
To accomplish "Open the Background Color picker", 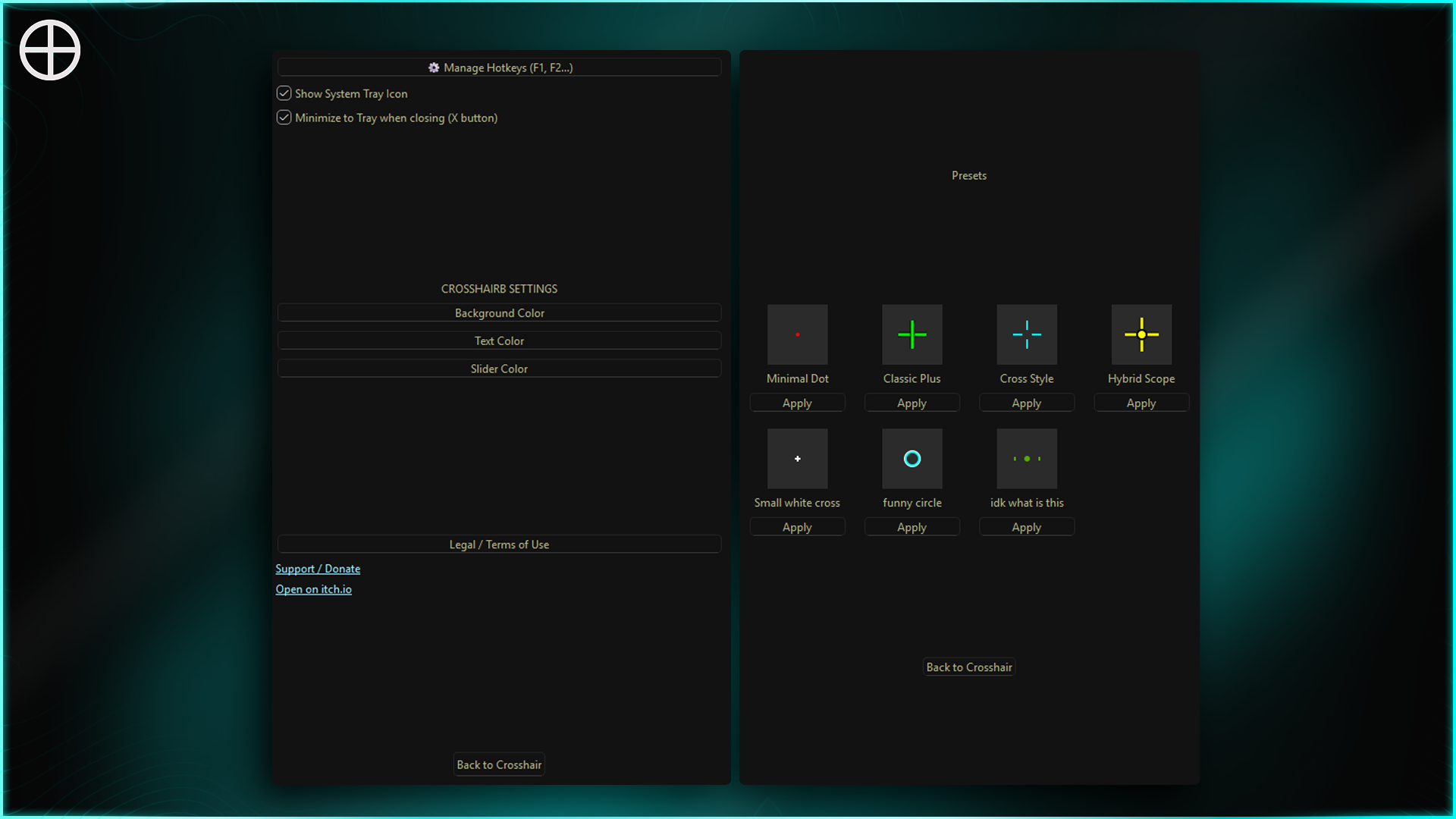I will click(x=499, y=313).
